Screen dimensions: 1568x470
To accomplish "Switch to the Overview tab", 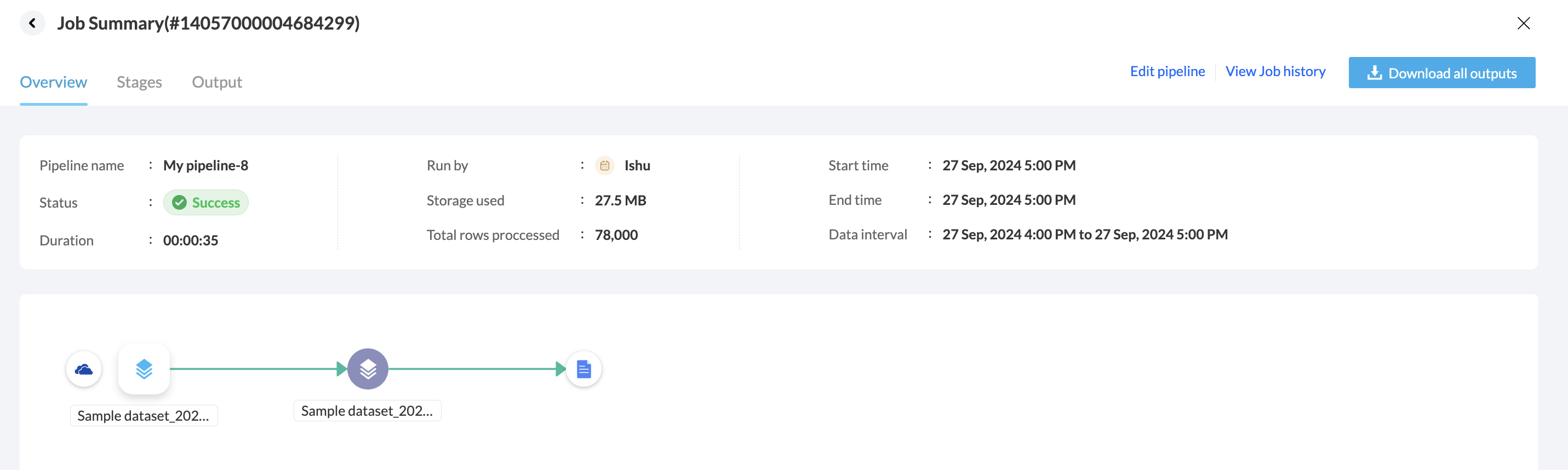I will tap(54, 82).
